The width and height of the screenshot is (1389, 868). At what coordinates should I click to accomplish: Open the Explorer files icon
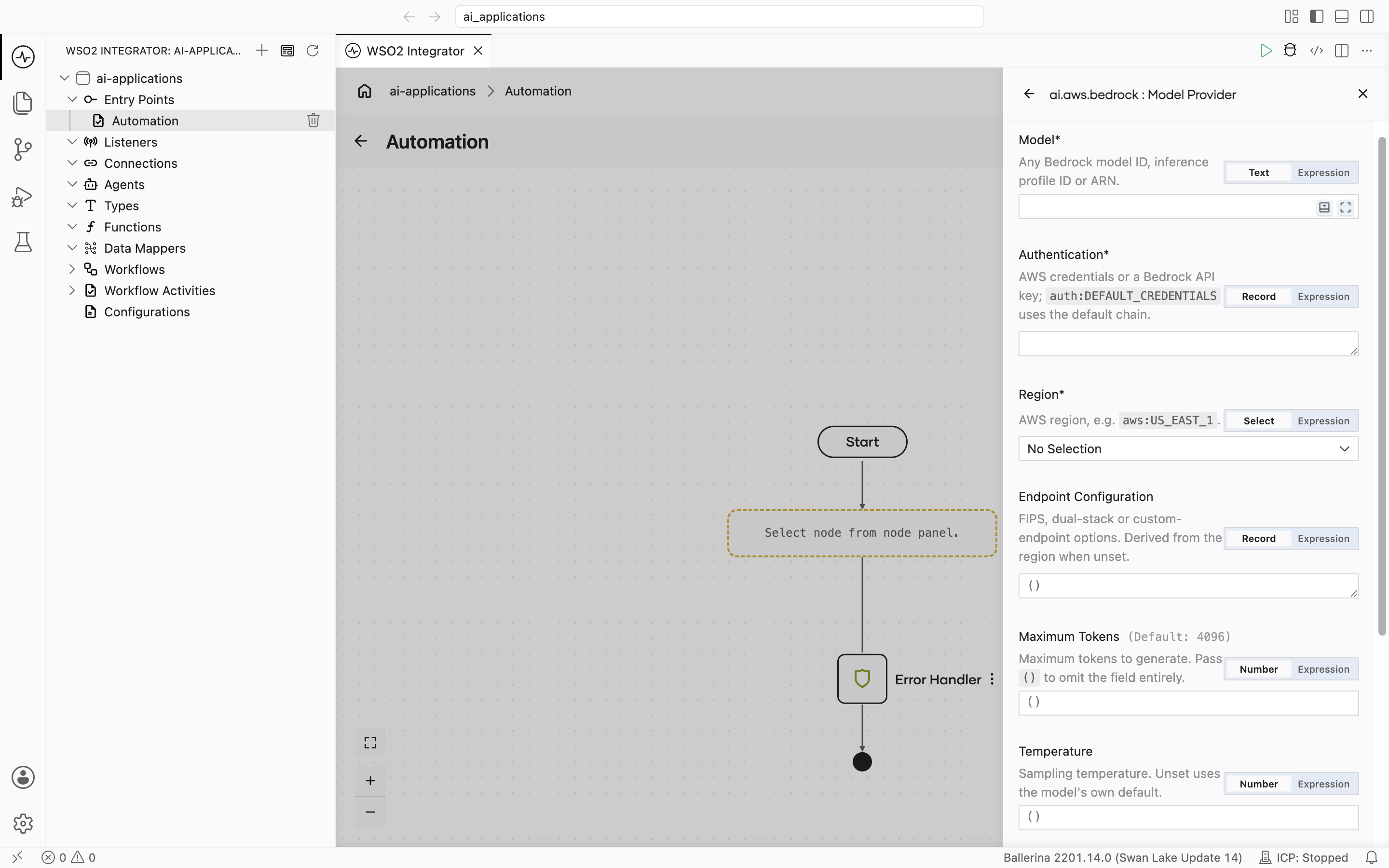23,103
